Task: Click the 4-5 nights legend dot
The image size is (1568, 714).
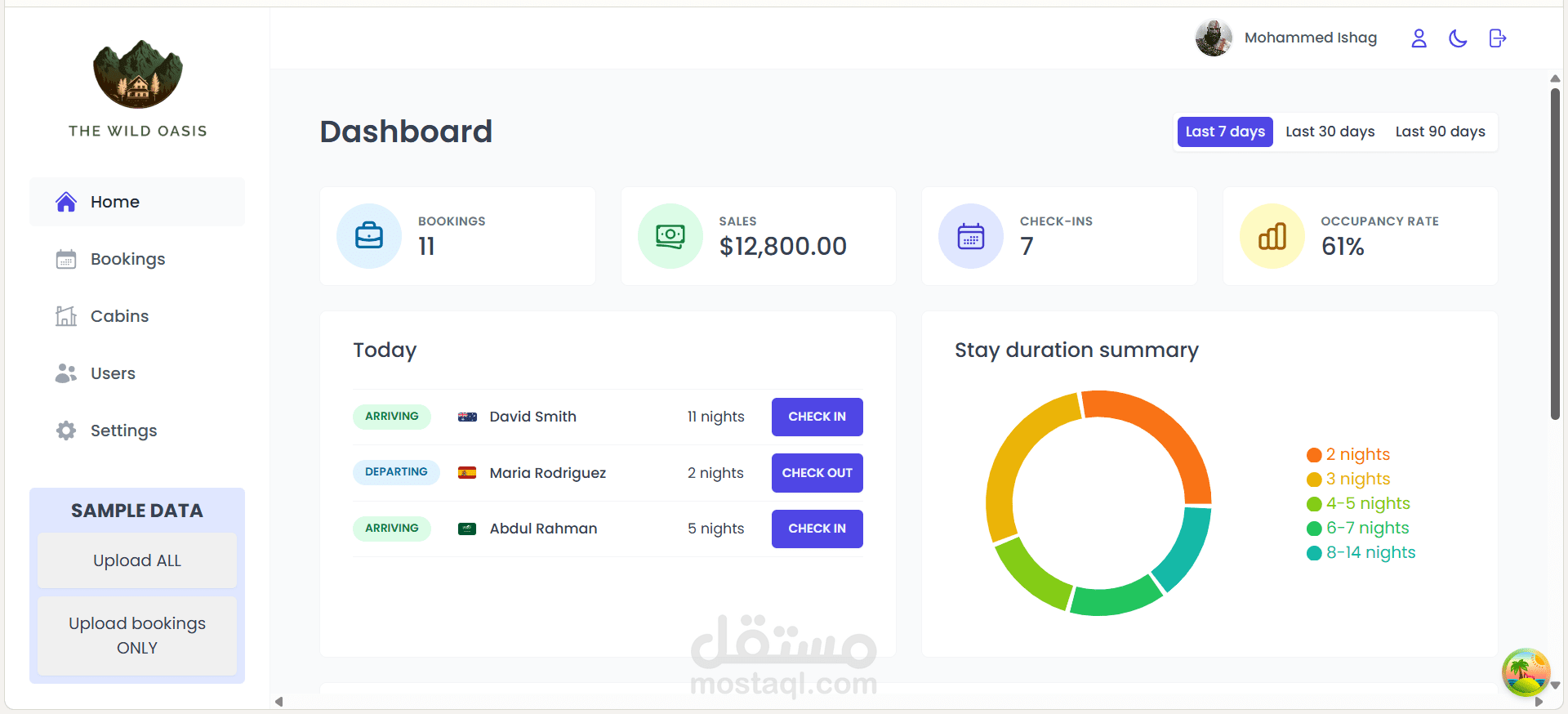Action: pyautogui.click(x=1314, y=504)
